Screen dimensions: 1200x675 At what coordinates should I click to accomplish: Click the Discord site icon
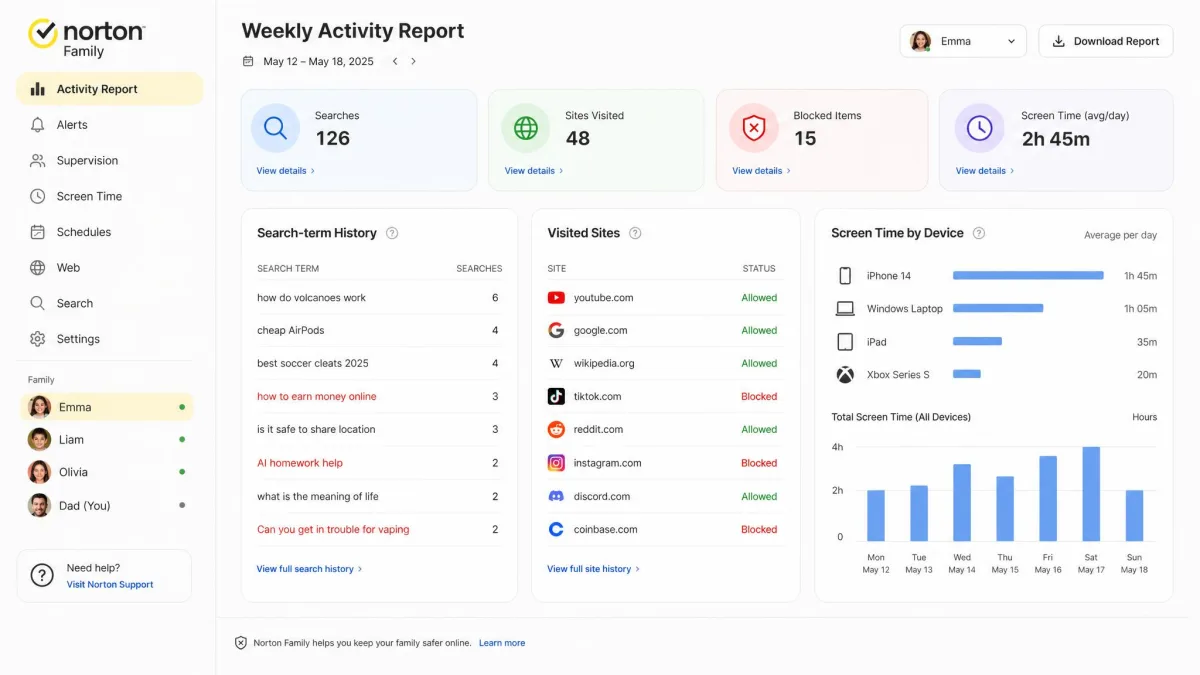click(556, 496)
